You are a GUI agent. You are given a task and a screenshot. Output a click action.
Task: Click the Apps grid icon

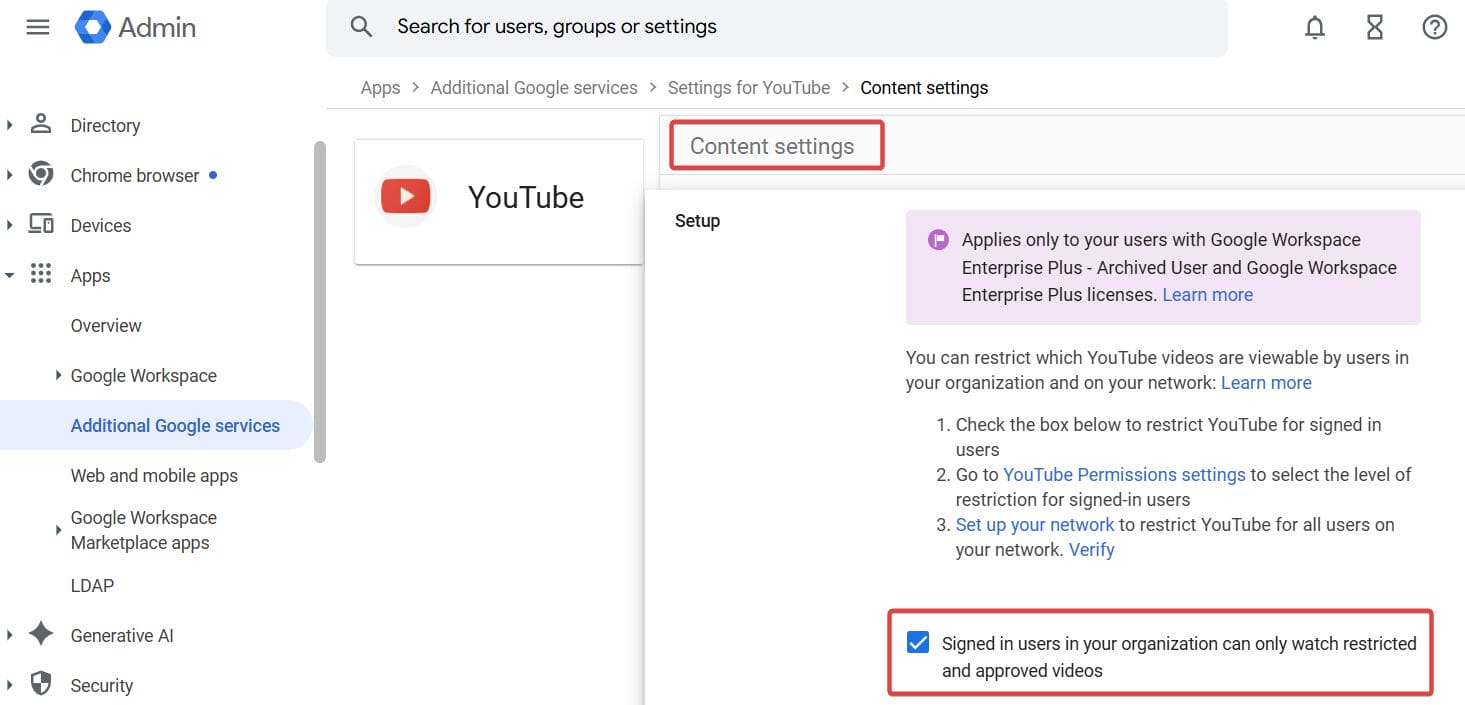[41, 274]
